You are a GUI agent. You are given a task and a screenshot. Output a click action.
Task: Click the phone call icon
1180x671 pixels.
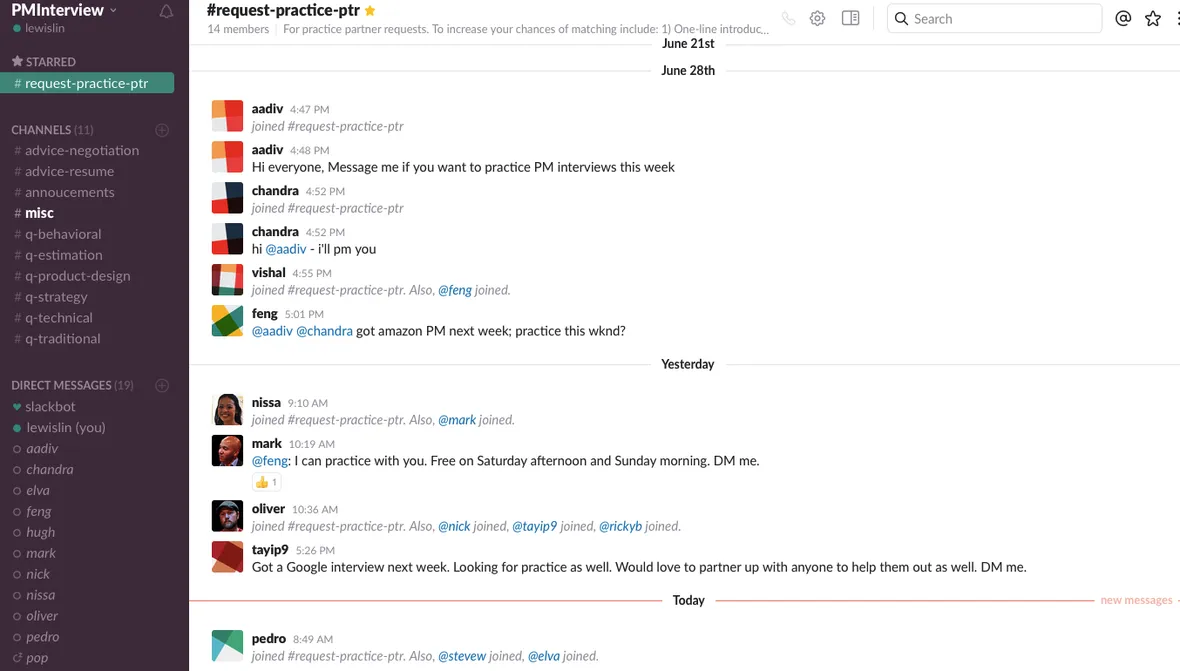(788, 19)
